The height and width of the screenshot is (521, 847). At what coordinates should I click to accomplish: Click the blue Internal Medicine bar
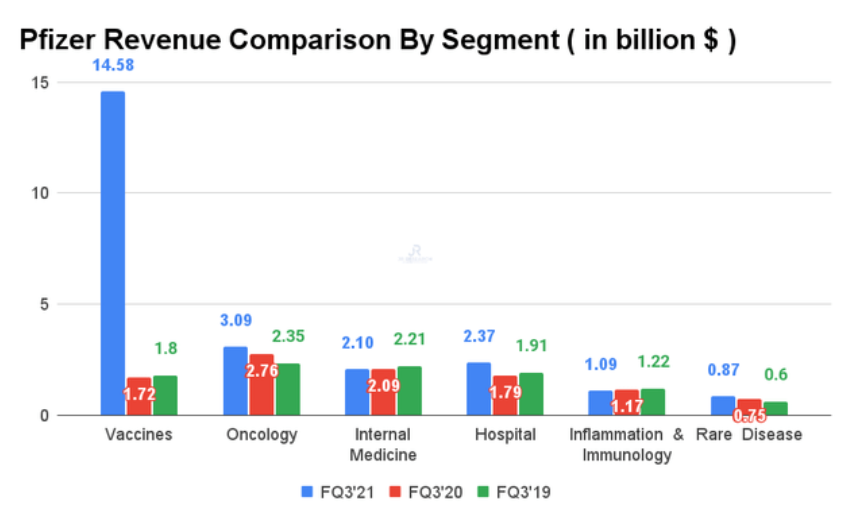click(357, 392)
